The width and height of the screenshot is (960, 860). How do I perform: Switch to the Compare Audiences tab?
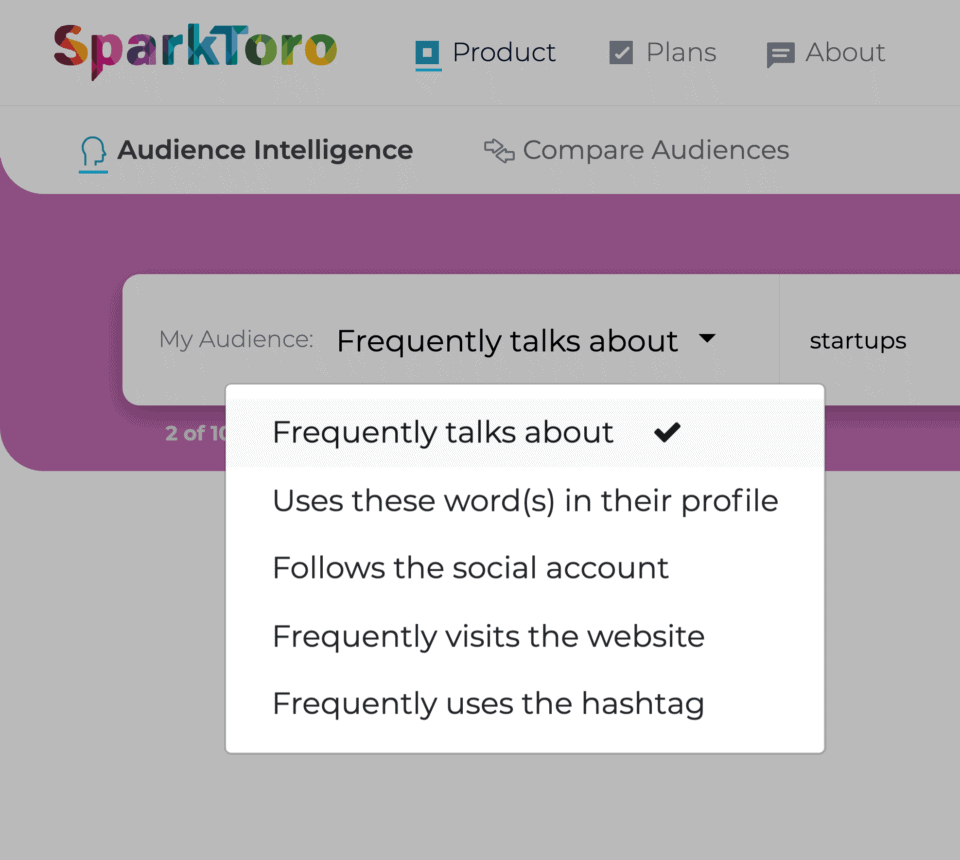[655, 150]
